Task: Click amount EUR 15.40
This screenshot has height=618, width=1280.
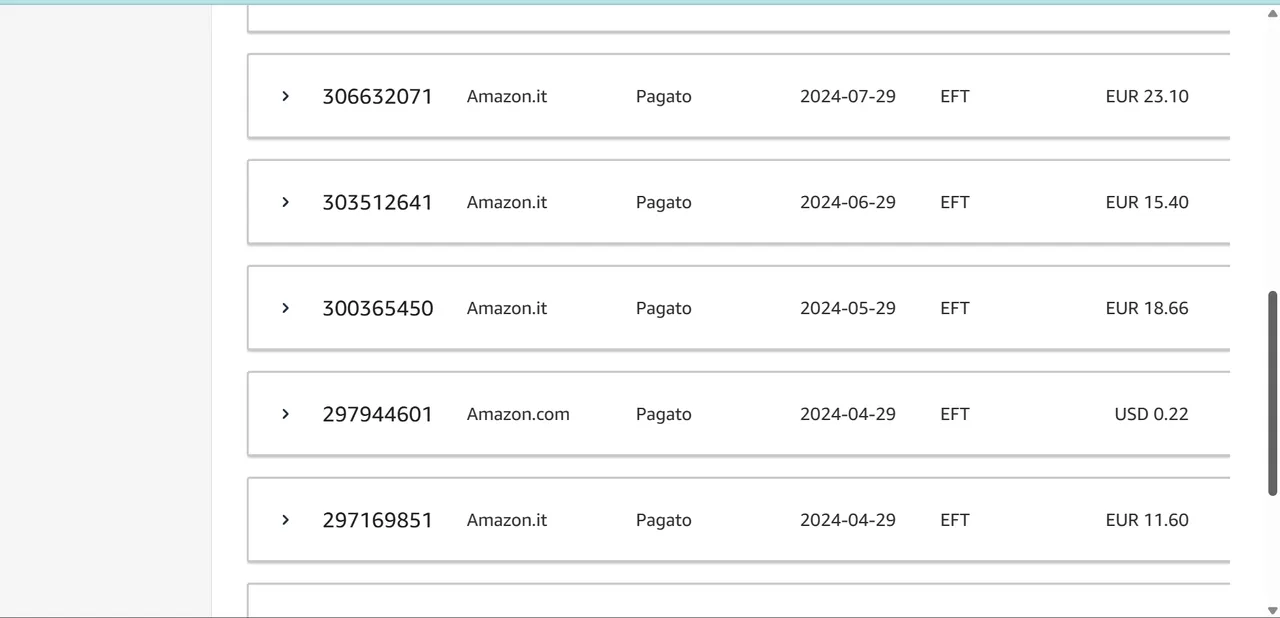Action: [x=1147, y=202]
